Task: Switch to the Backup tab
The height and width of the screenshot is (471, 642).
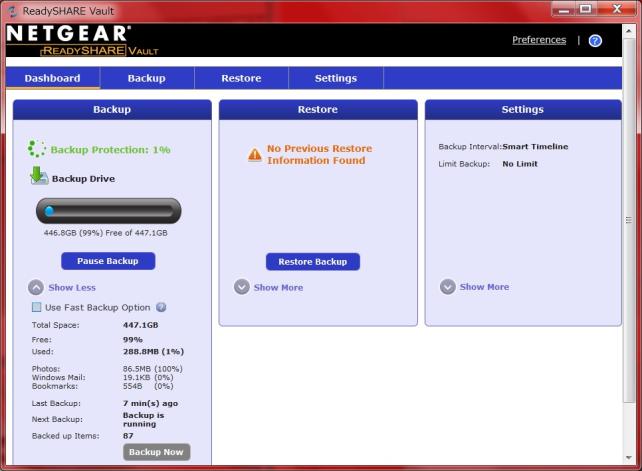Action: [x=147, y=78]
